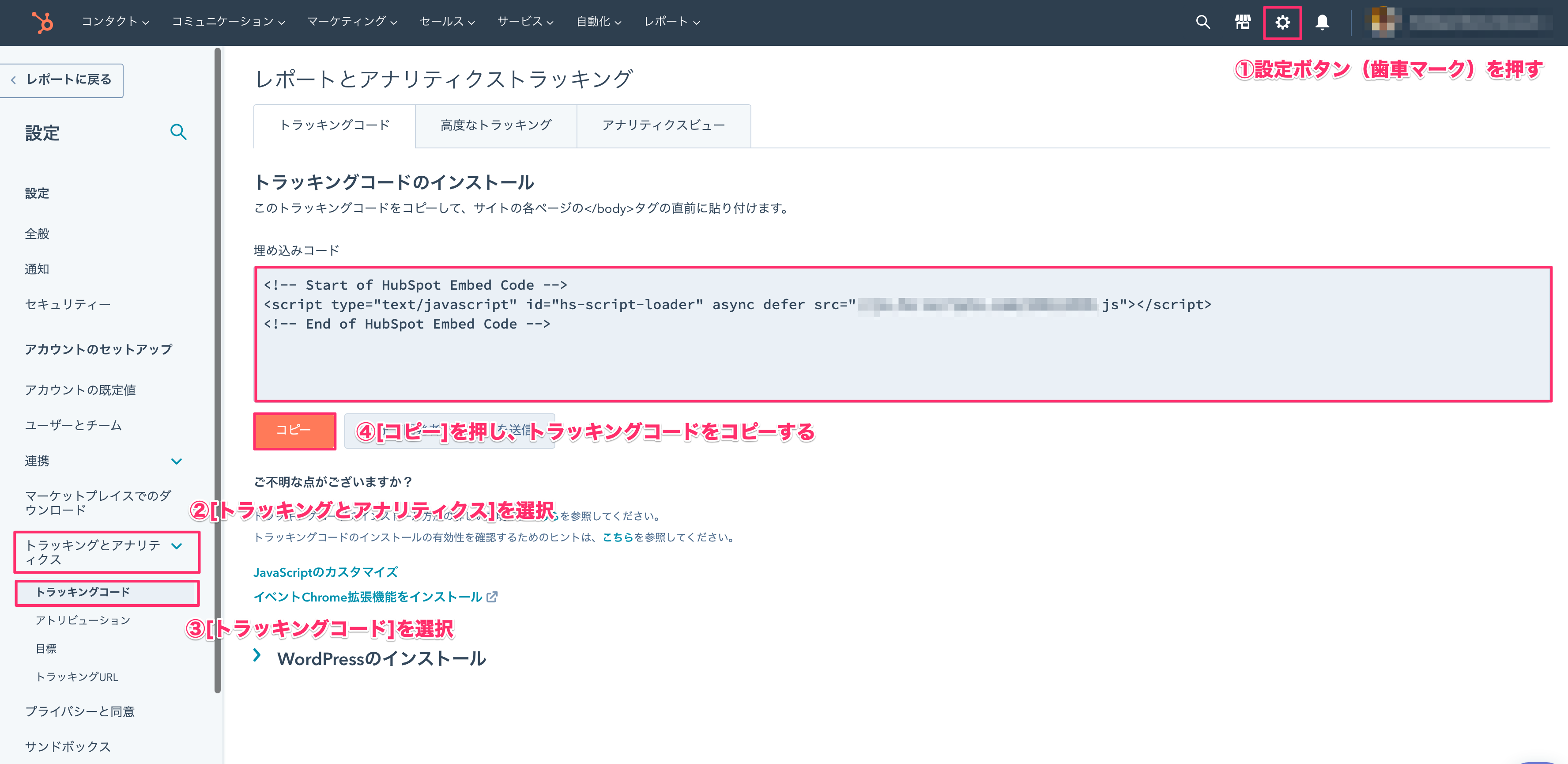The width and height of the screenshot is (1568, 764).
Task: Click inside the embed code text box
Action: tap(903, 334)
